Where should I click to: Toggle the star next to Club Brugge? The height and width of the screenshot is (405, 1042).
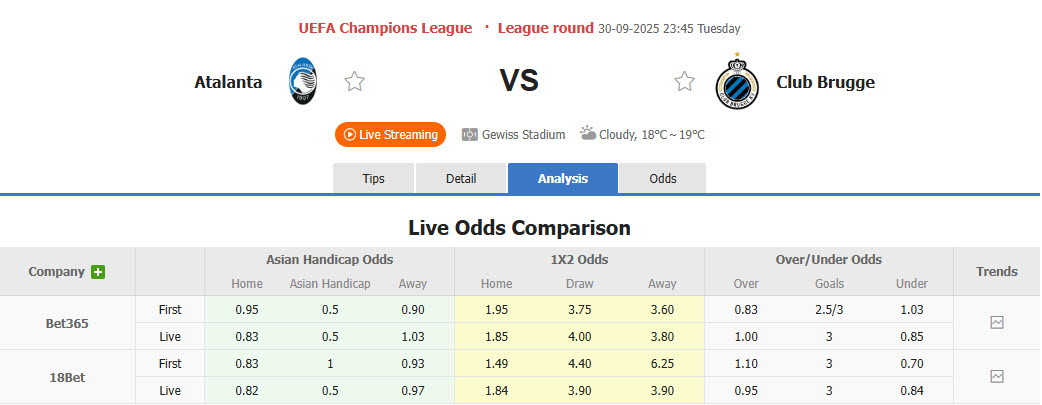[x=684, y=82]
